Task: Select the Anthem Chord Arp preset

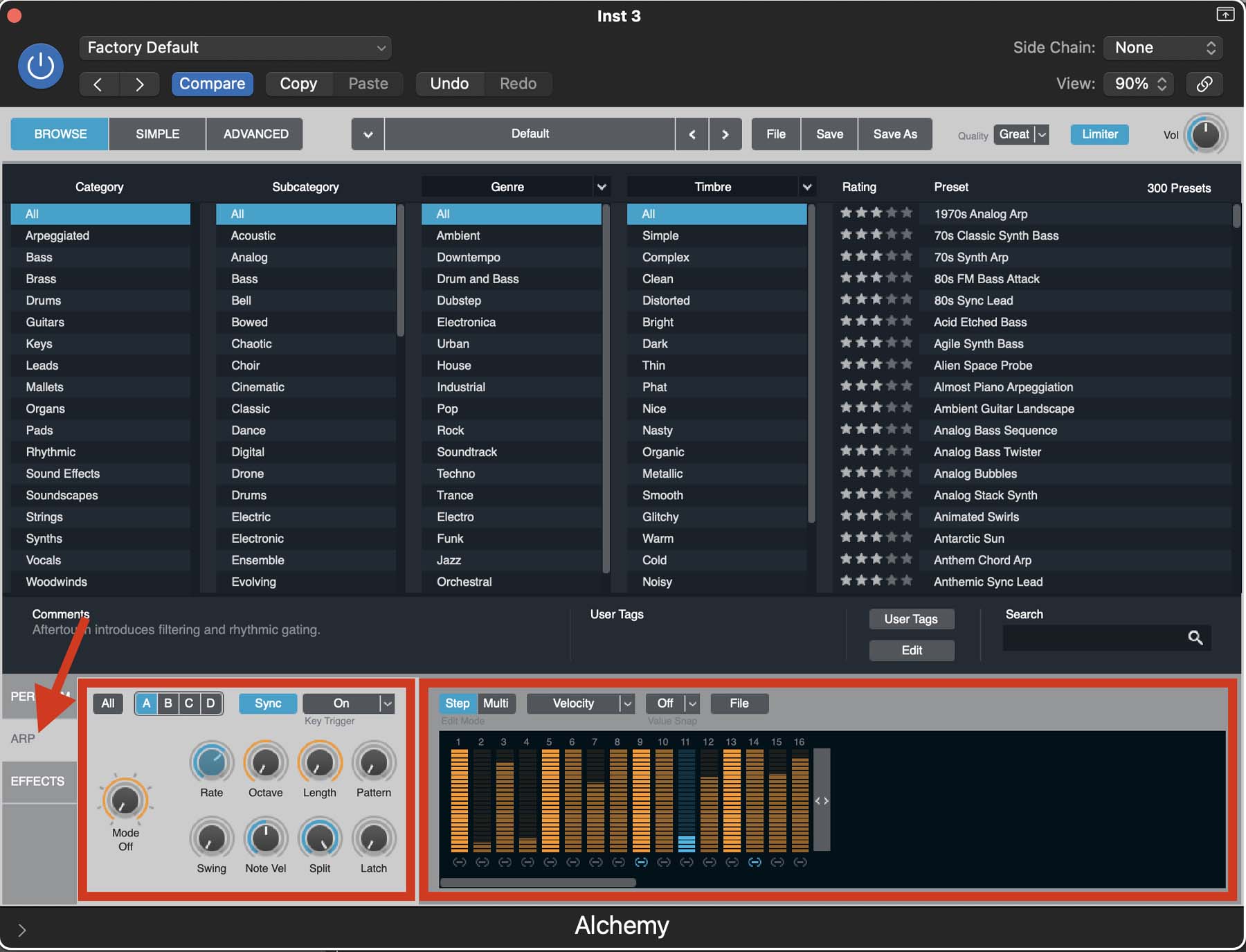Action: [982, 560]
